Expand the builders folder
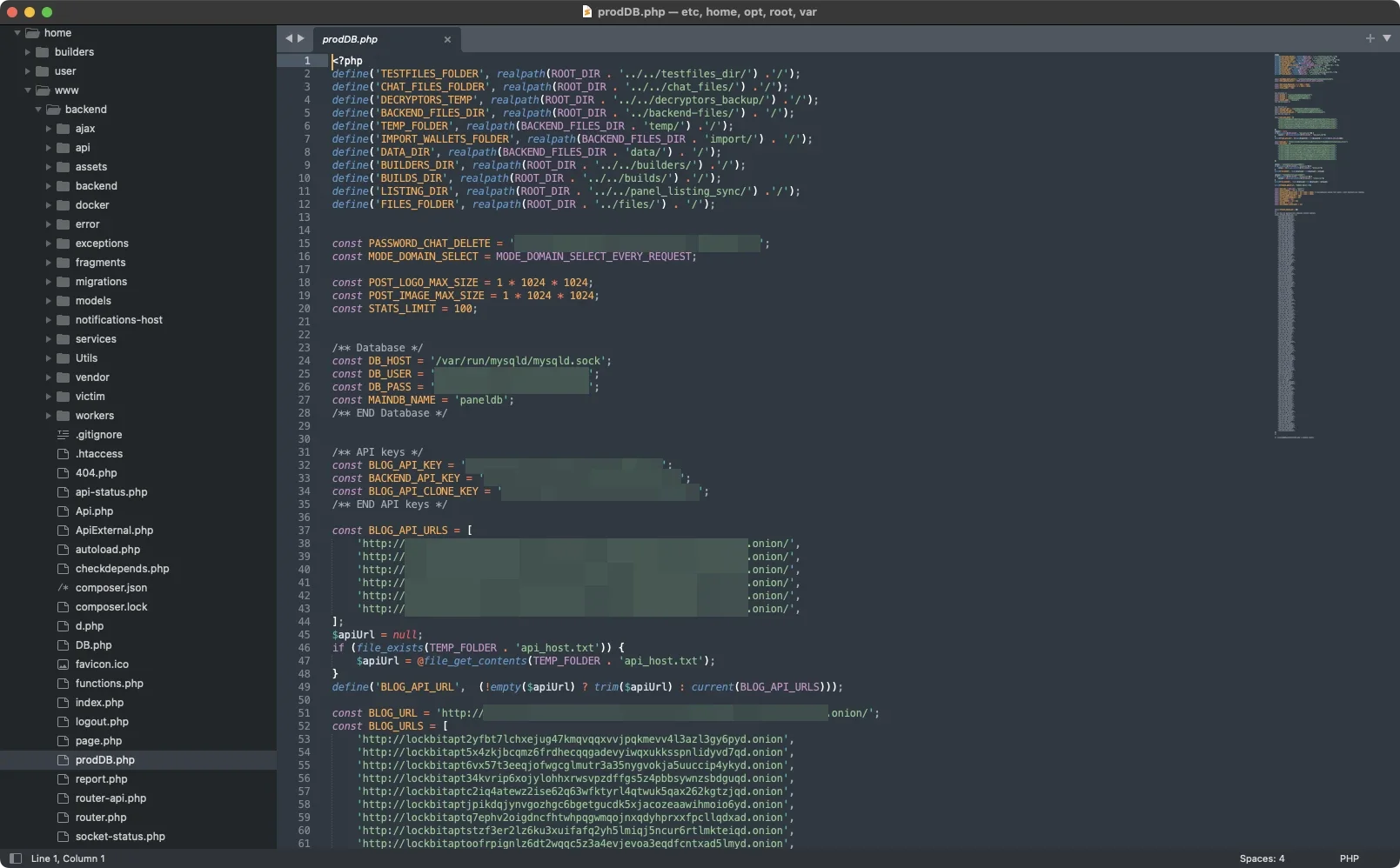This screenshot has height=868, width=1400. click(x=28, y=51)
